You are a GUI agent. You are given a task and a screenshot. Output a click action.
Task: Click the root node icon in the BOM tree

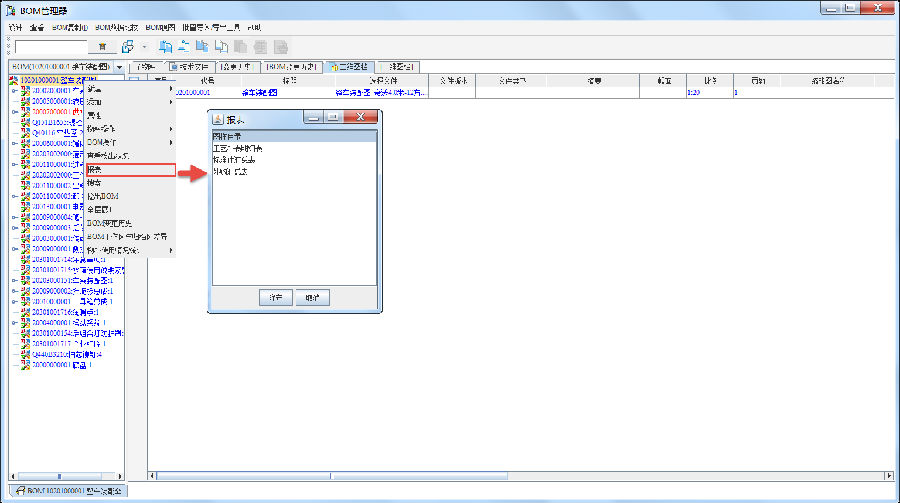coord(13,79)
